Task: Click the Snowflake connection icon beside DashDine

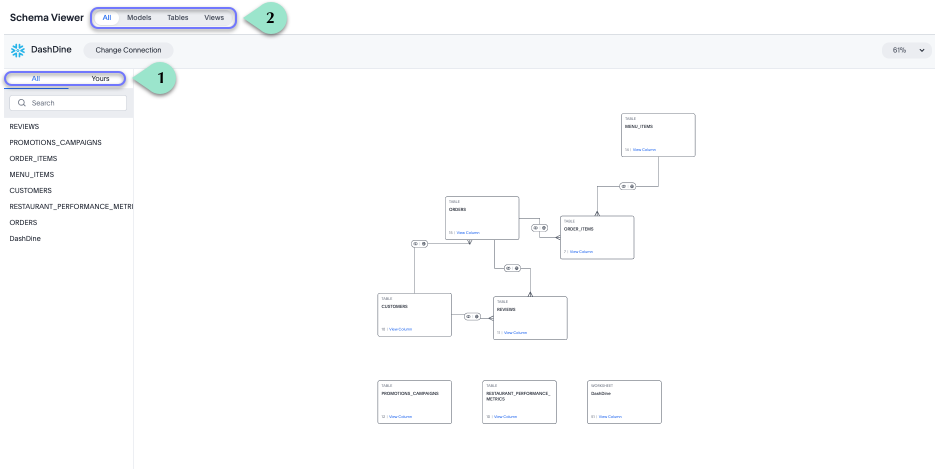Action: [x=17, y=50]
